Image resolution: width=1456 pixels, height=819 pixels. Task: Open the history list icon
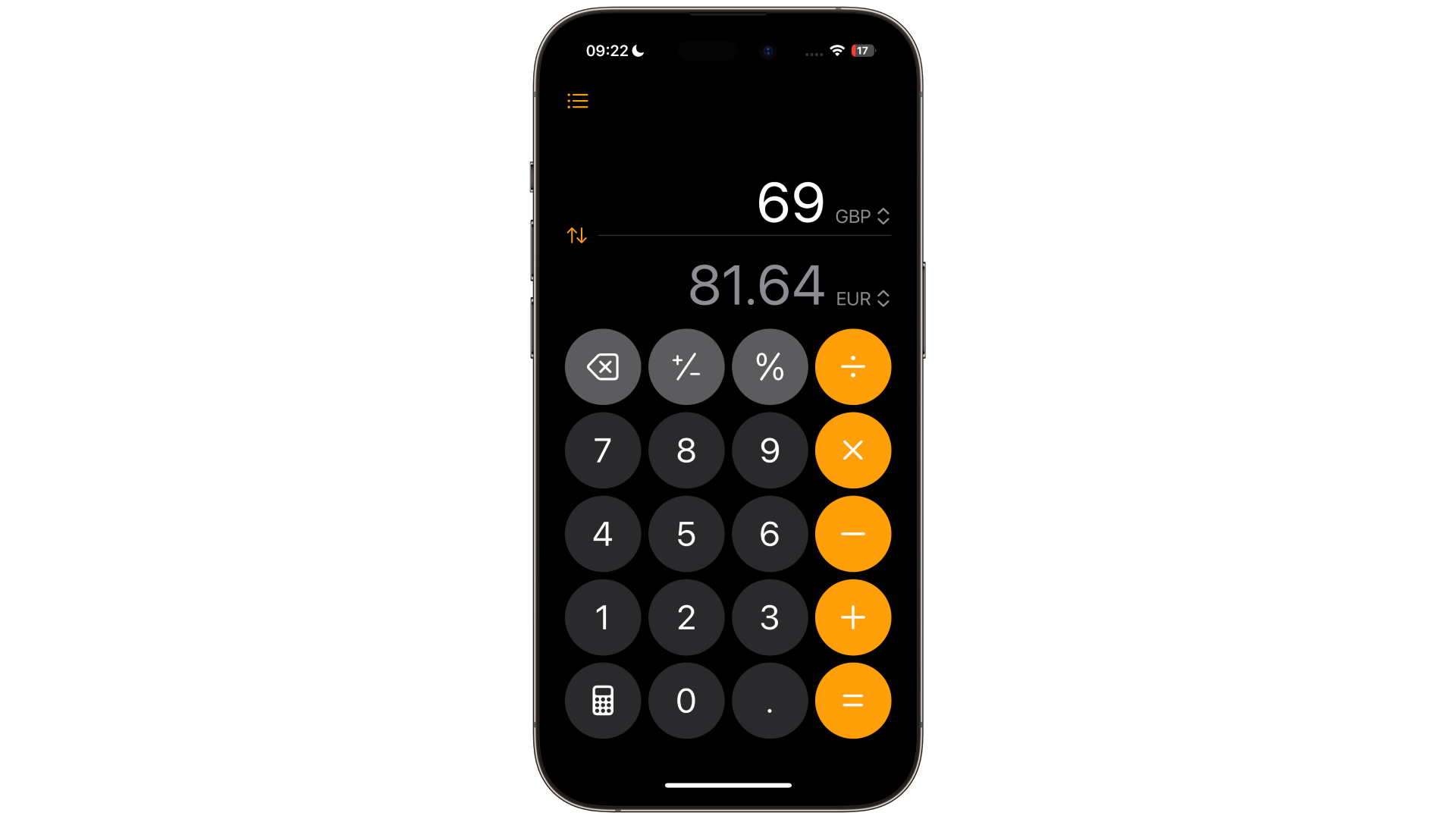coord(577,100)
